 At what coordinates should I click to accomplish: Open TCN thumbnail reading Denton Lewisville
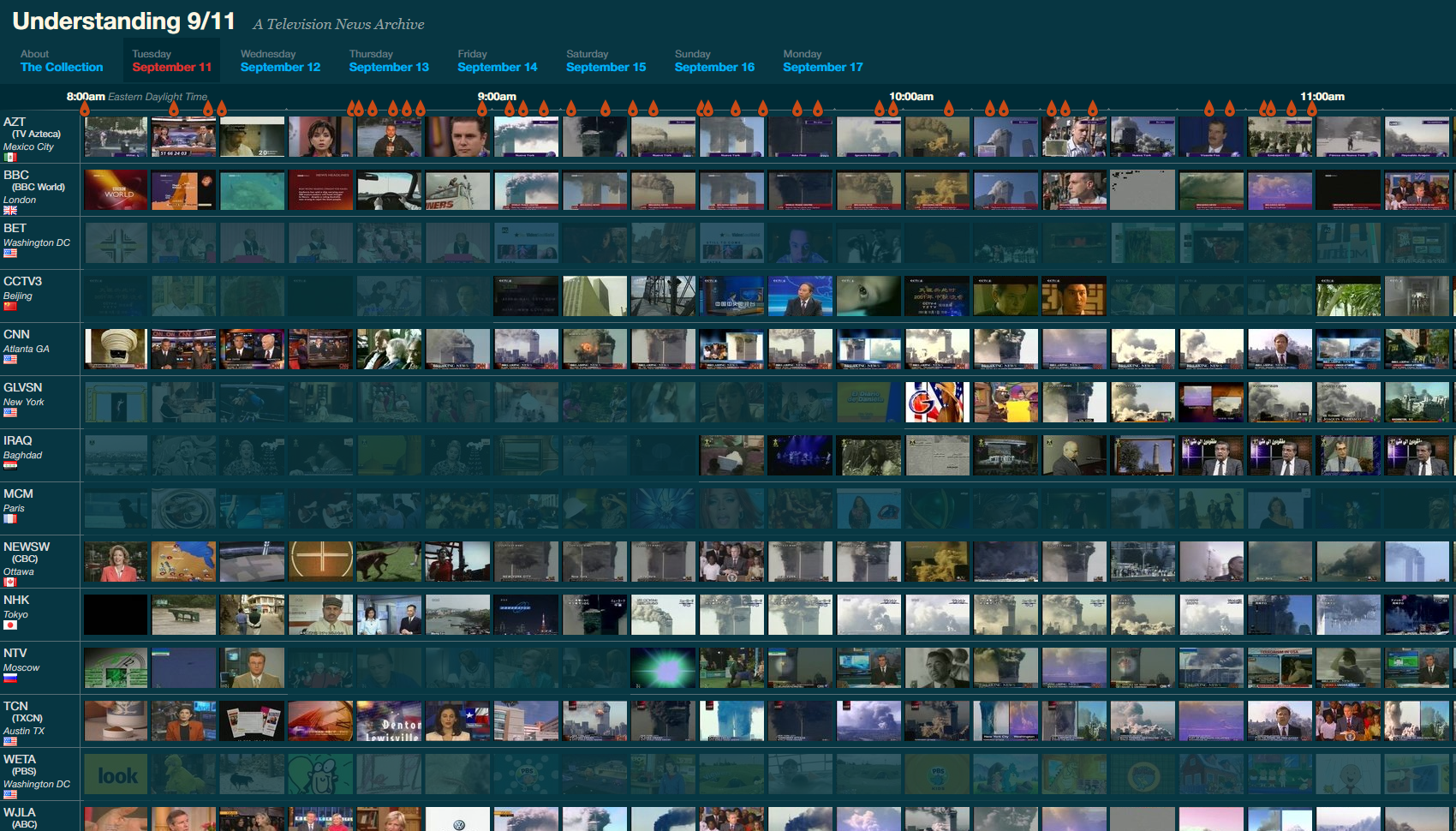(390, 721)
